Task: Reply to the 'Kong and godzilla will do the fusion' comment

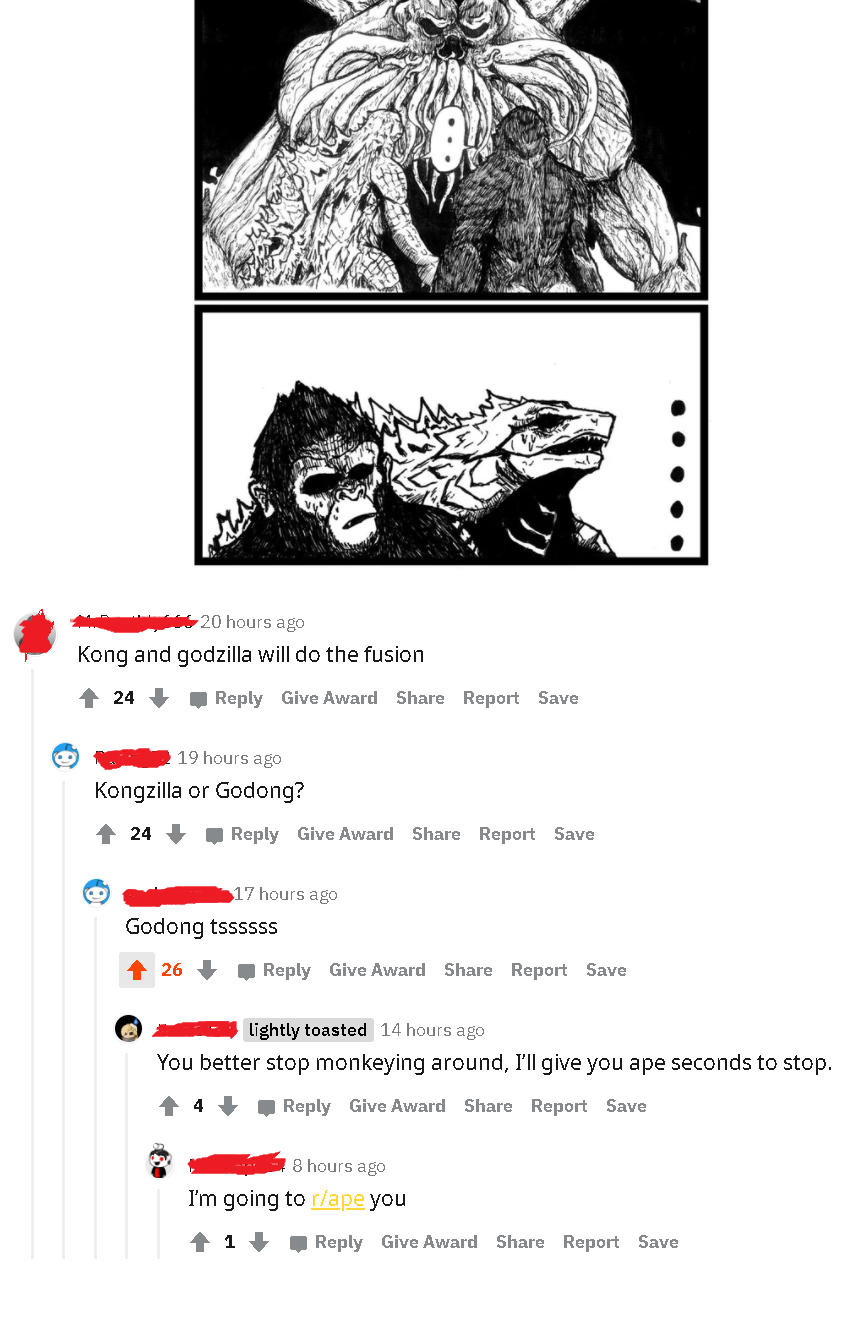Action: point(227,698)
